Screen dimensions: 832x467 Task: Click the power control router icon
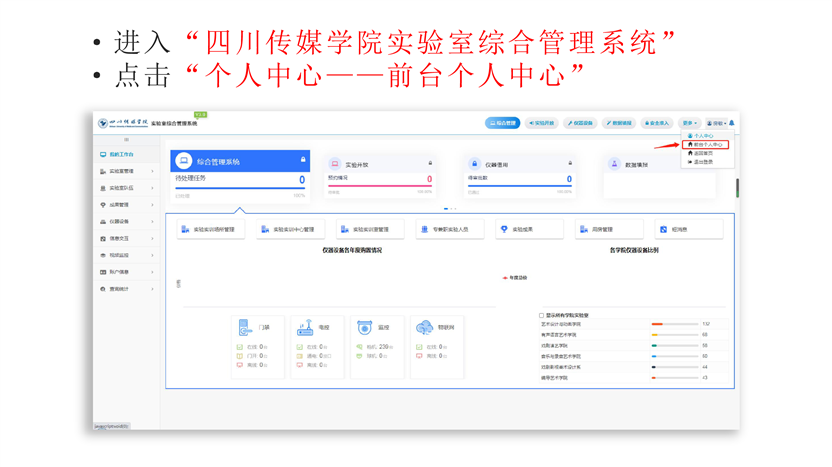[x=305, y=328]
